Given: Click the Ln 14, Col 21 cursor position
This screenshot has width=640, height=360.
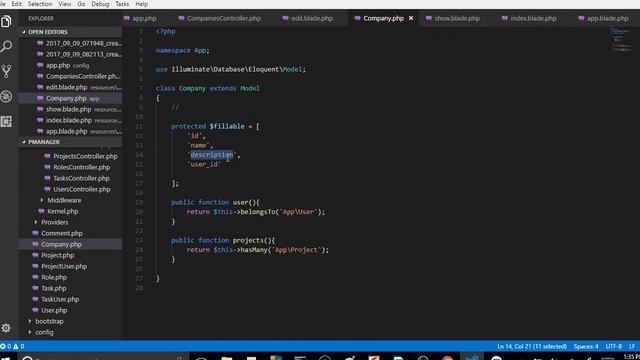Looking at the screenshot, I should [531, 347].
